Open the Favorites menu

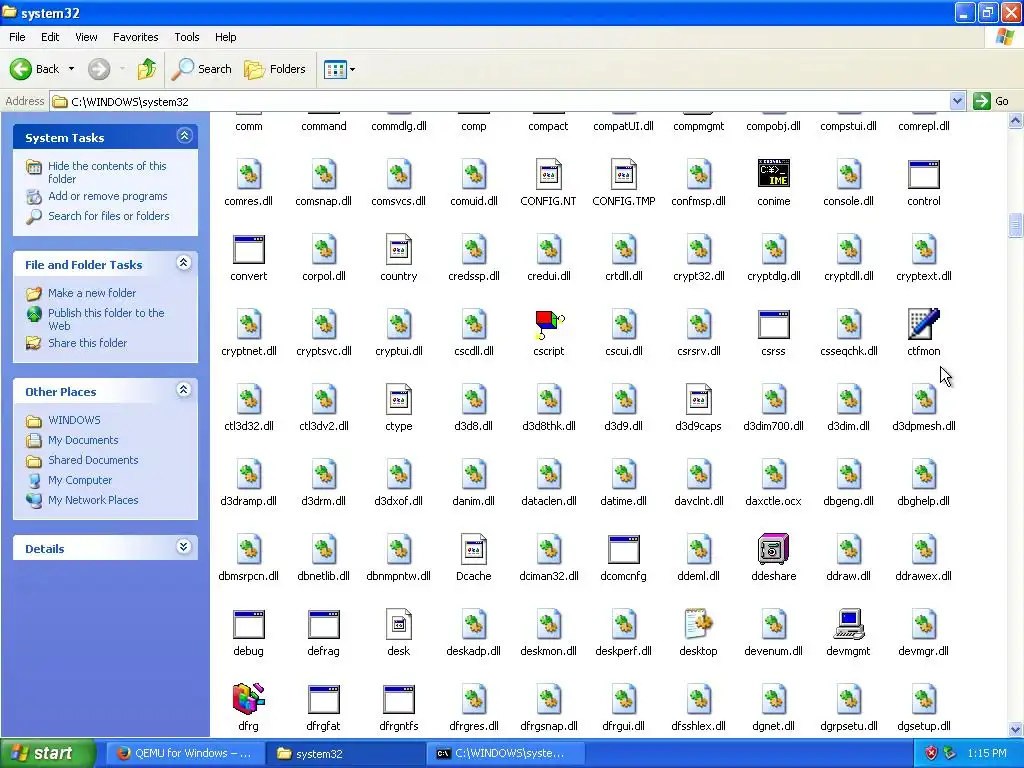[136, 37]
